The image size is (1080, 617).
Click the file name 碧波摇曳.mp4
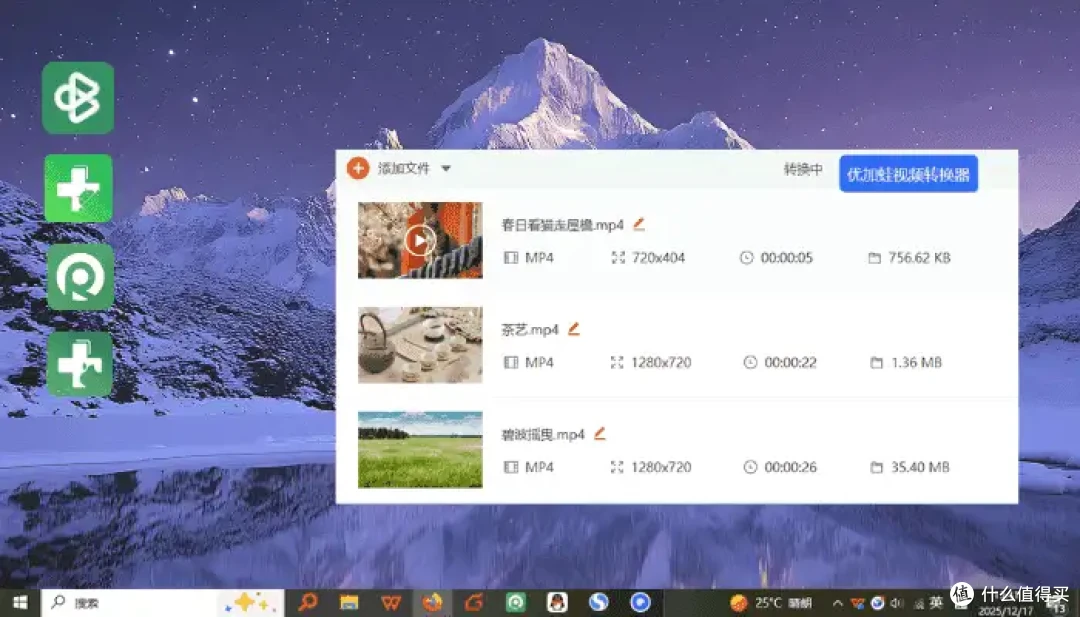(543, 435)
